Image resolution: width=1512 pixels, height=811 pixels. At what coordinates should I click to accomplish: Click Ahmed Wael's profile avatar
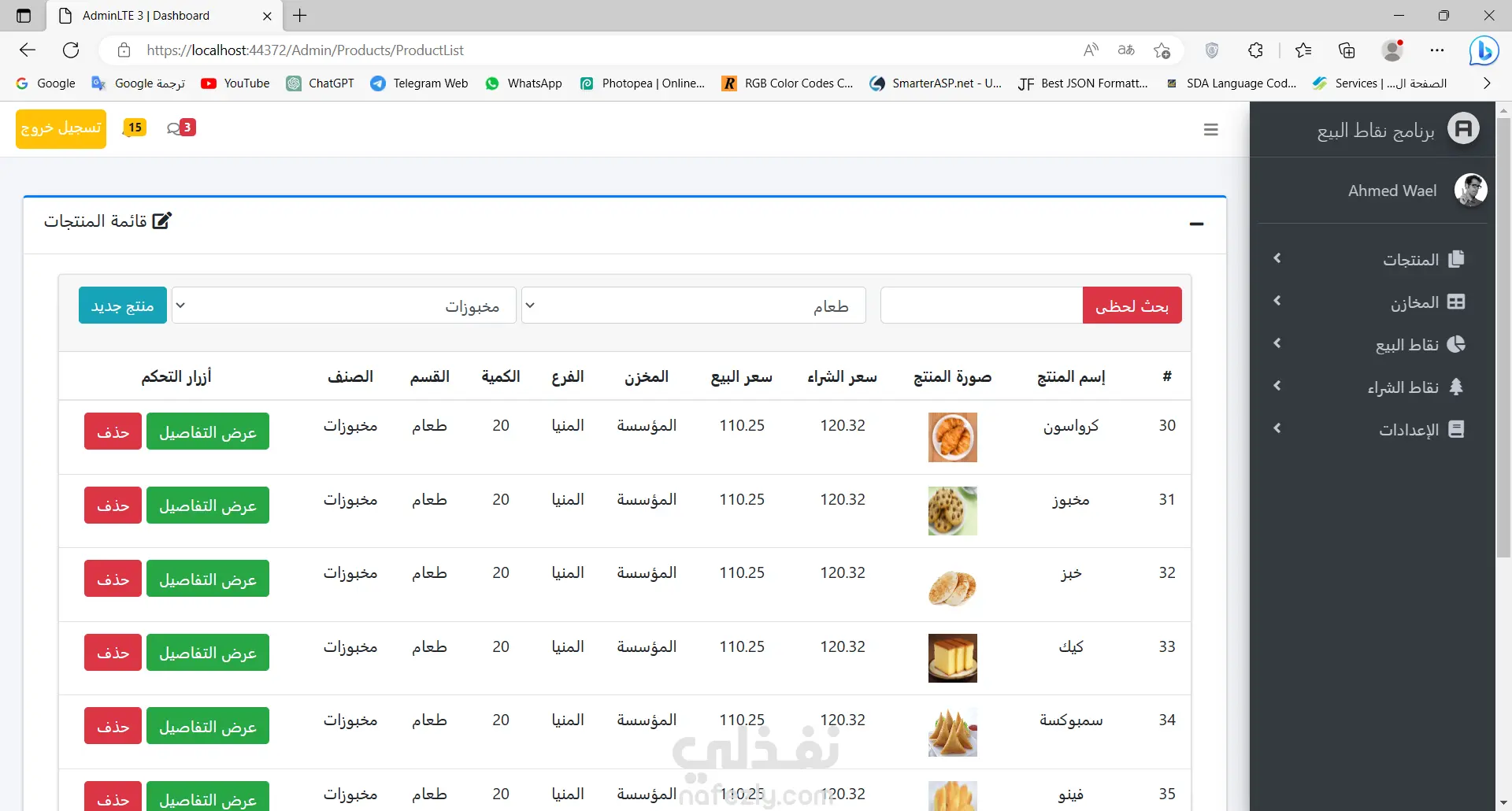point(1470,190)
